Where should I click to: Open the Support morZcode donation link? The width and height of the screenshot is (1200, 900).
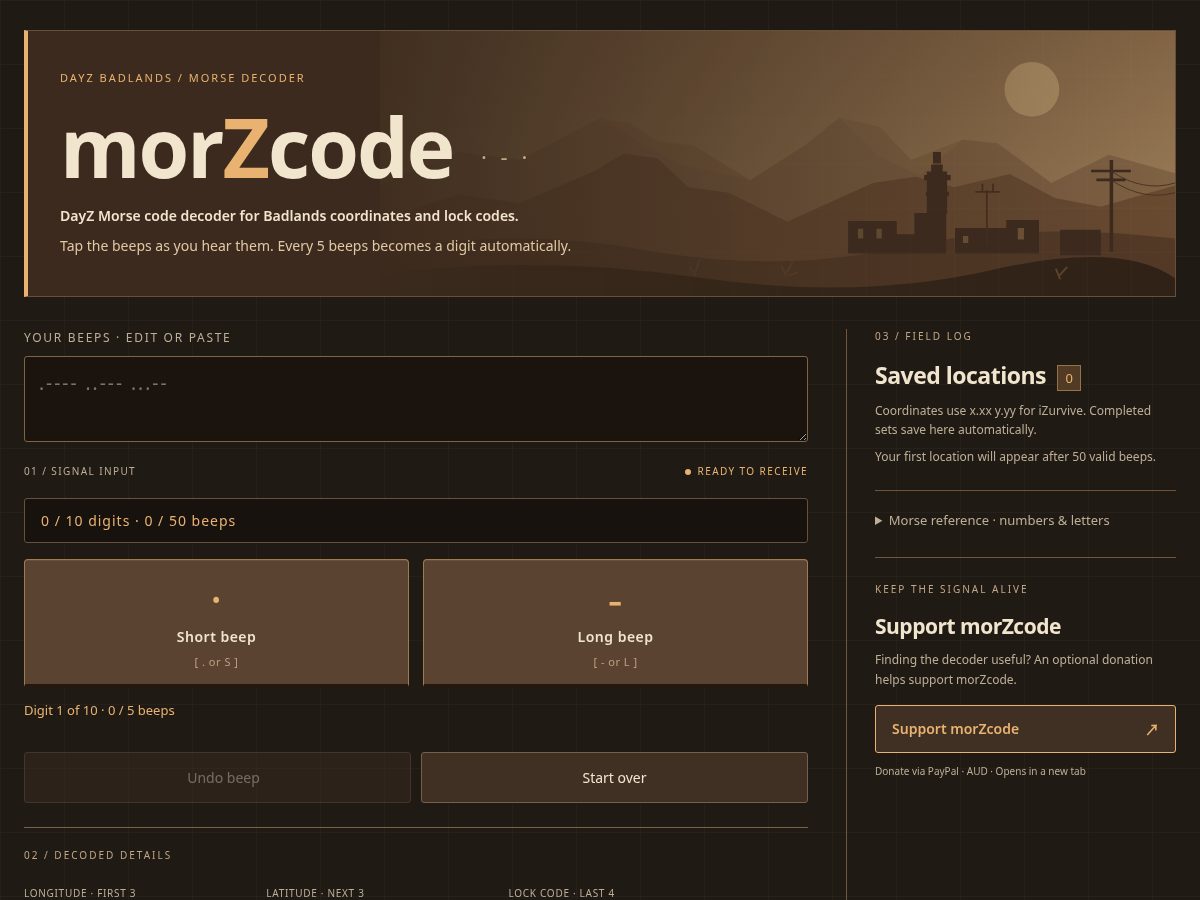[1025, 729]
